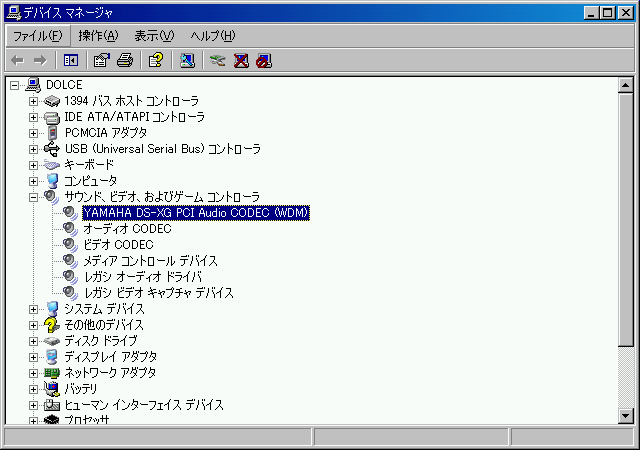Click the USB controller icon
The width and height of the screenshot is (640, 450).
tap(52, 149)
